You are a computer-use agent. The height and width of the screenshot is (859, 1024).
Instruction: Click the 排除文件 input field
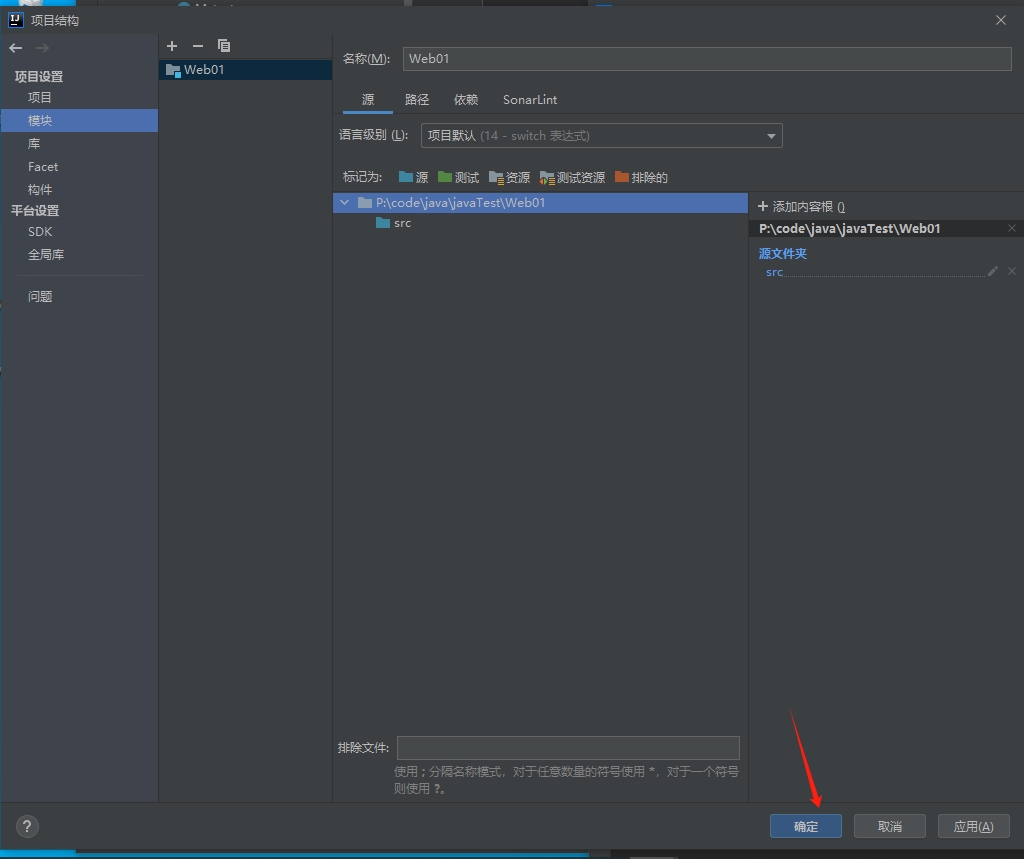[568, 748]
